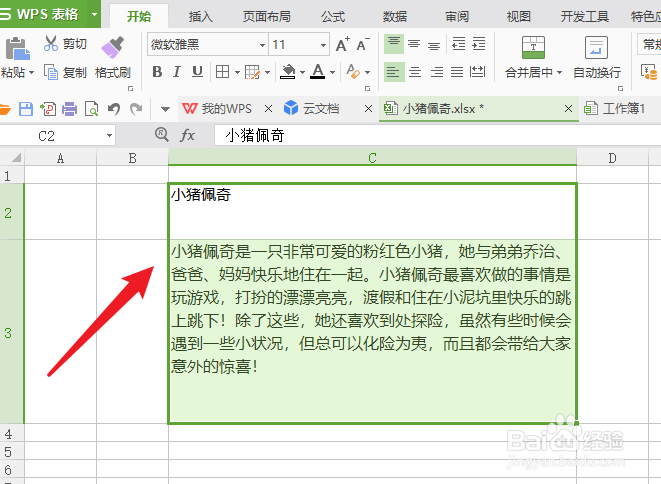Viewport: 661px width, 484px height.
Task: Expand the fill color dropdown arrow
Action: (302, 73)
